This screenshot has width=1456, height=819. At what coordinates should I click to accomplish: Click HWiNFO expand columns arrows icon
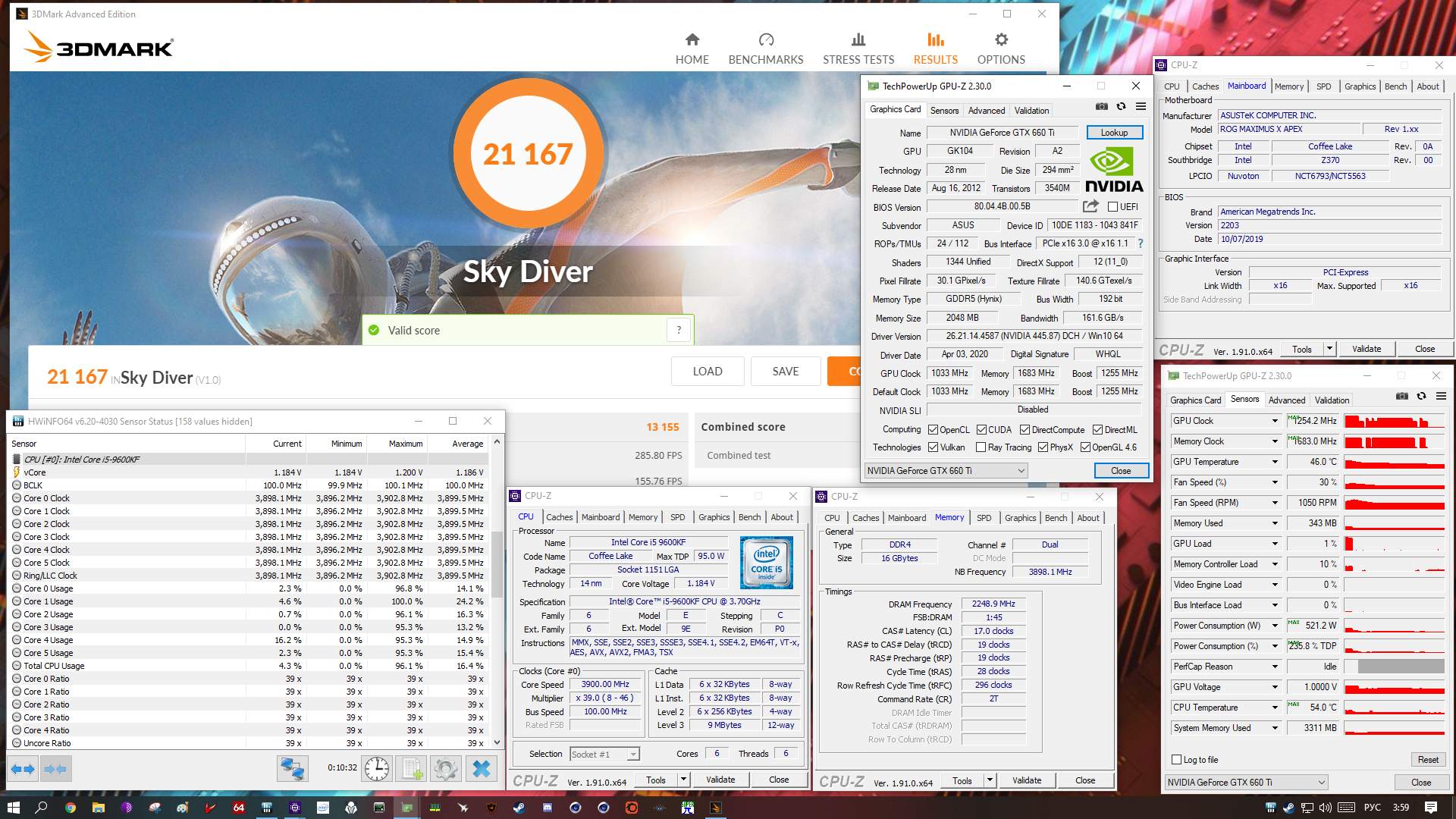tap(23, 769)
